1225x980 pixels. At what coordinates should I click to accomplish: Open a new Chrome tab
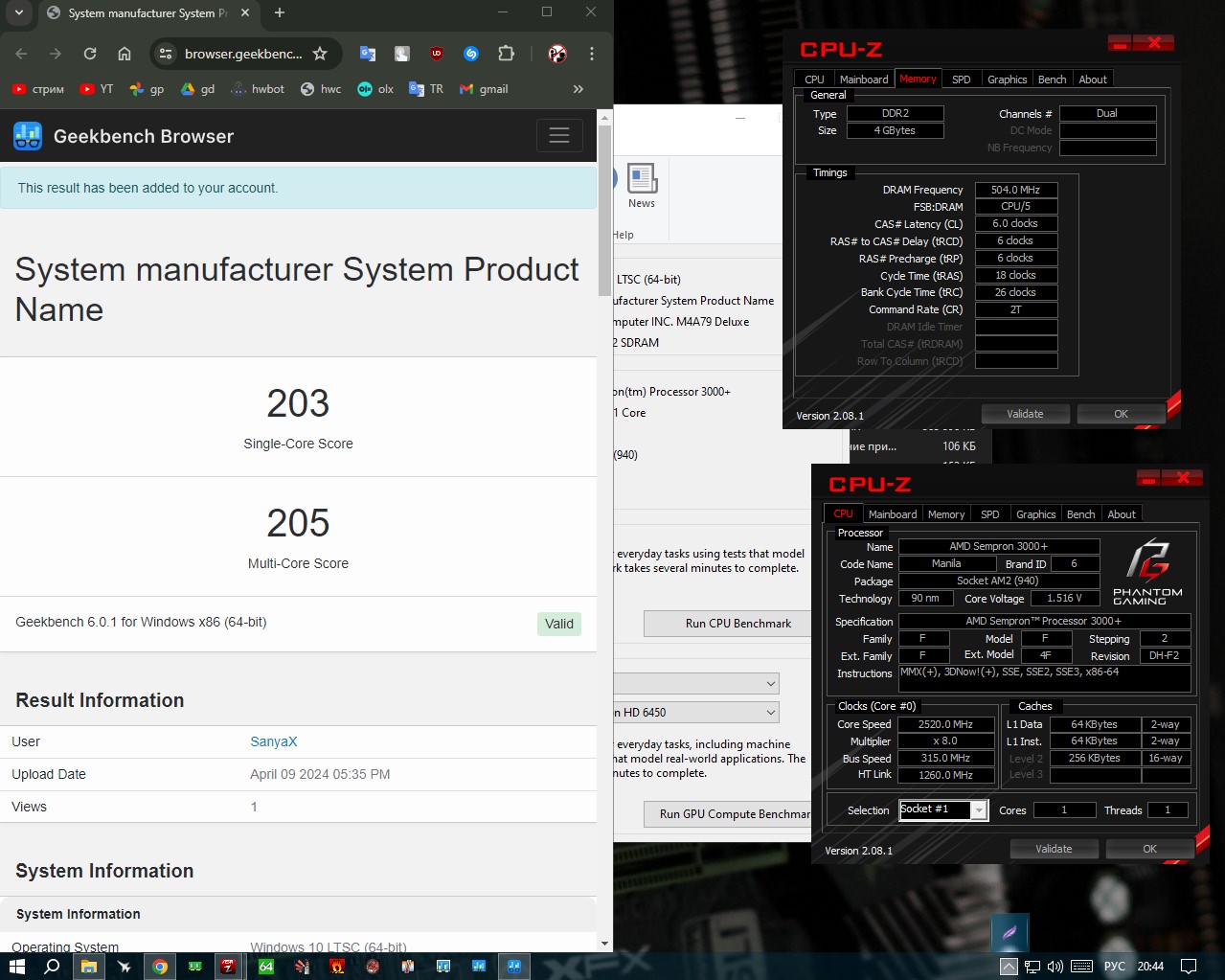point(280,12)
